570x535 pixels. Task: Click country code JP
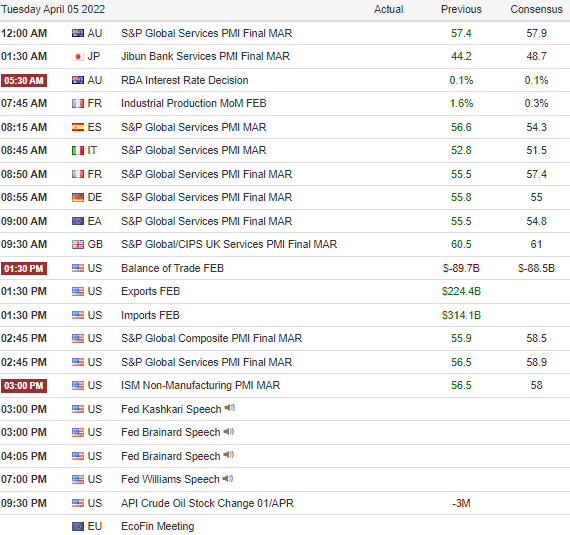point(94,56)
